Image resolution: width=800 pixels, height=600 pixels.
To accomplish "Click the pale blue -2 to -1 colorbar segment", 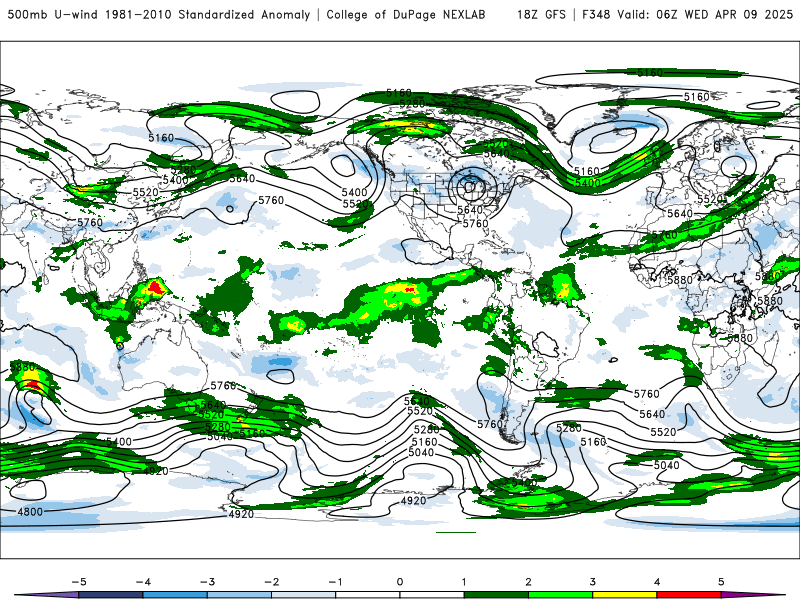I will (304, 595).
